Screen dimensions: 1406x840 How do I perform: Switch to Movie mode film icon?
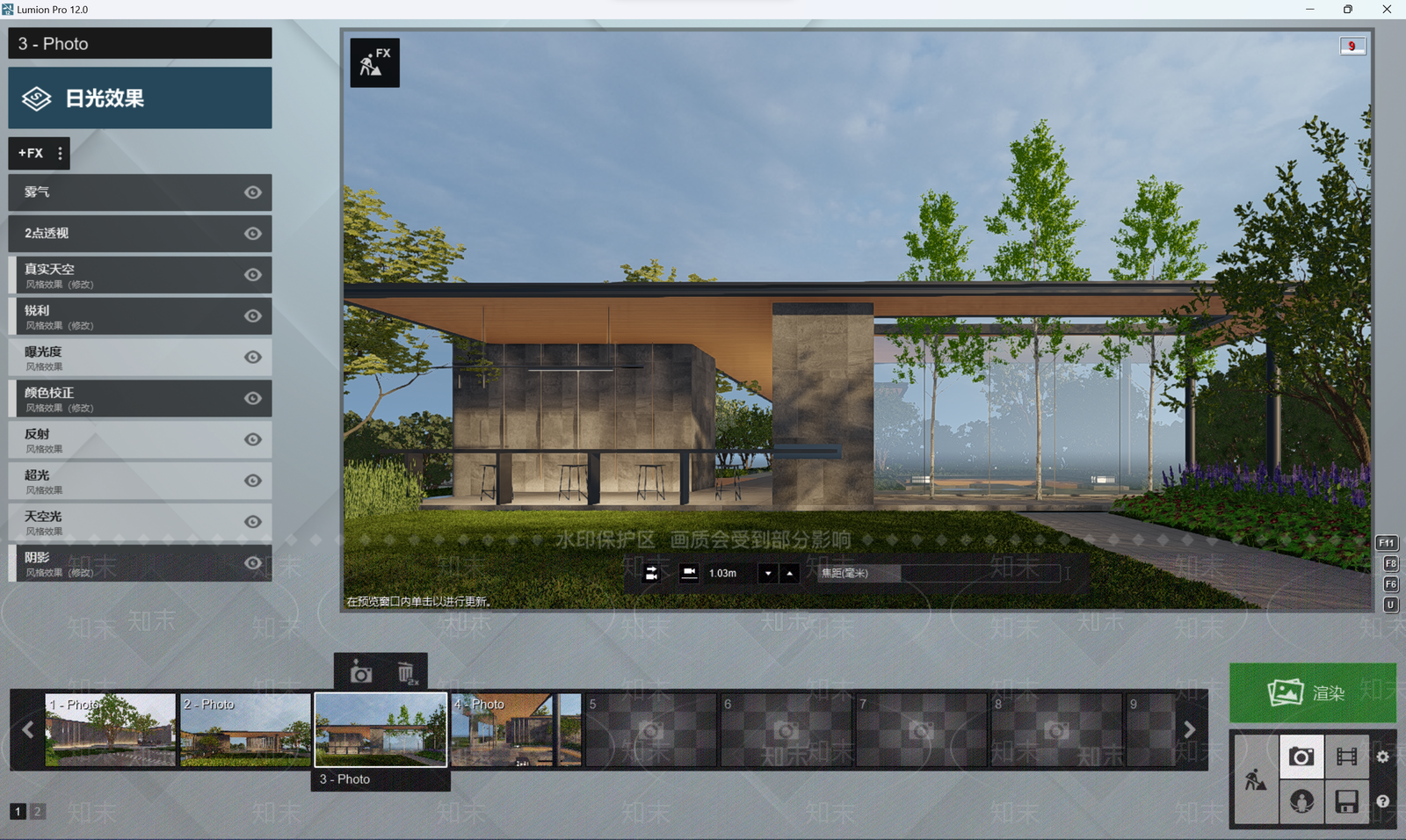(1346, 757)
